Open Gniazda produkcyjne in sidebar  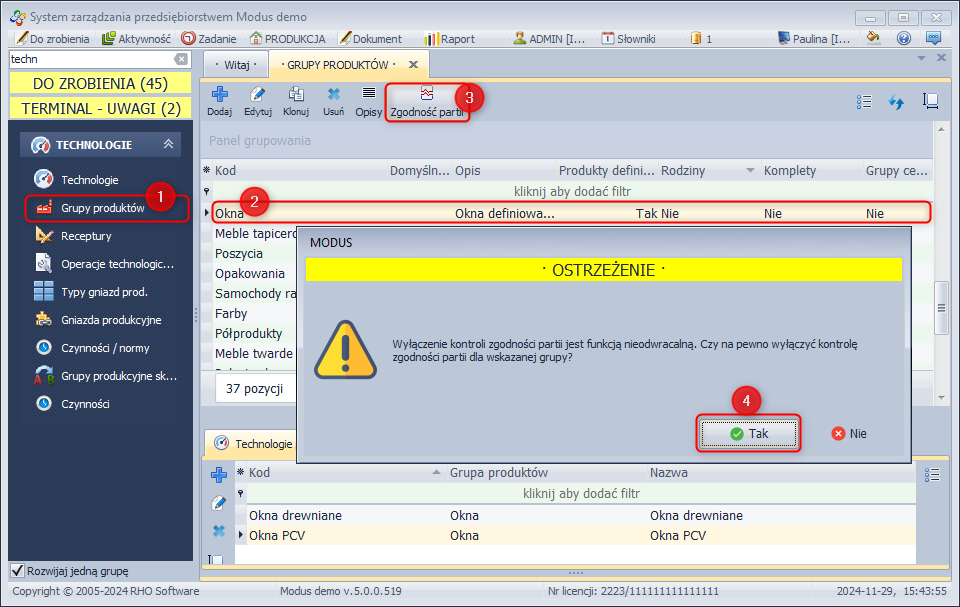[110, 320]
